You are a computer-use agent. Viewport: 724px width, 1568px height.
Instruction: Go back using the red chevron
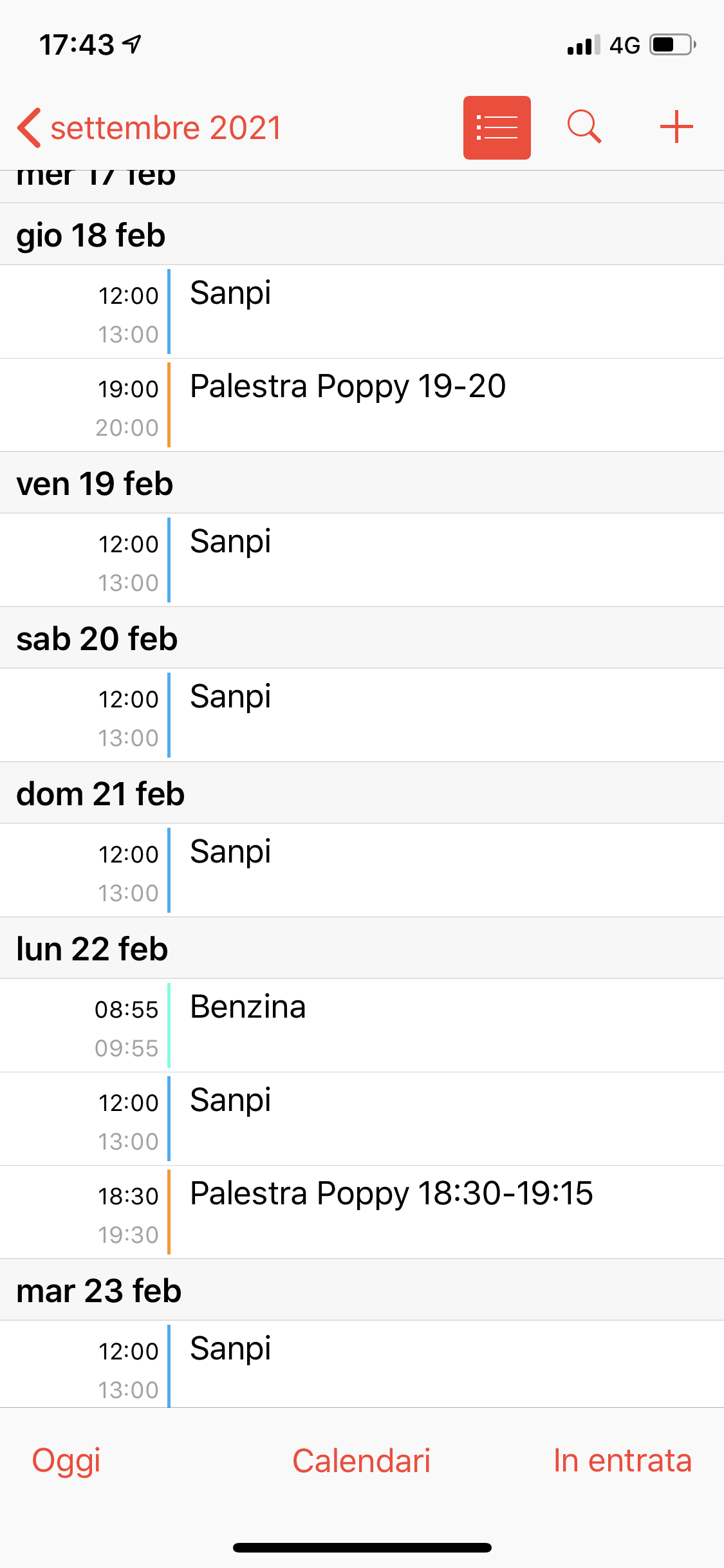[x=30, y=127]
